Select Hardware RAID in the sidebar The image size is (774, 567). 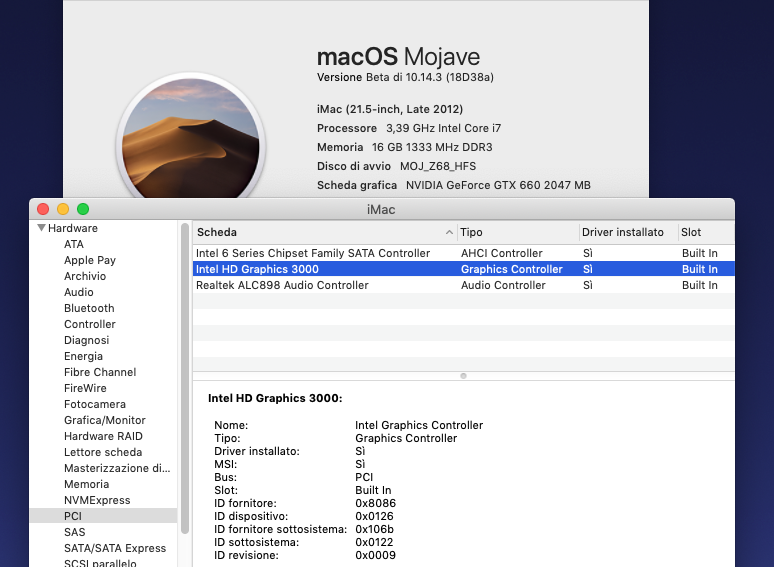[x=103, y=436]
